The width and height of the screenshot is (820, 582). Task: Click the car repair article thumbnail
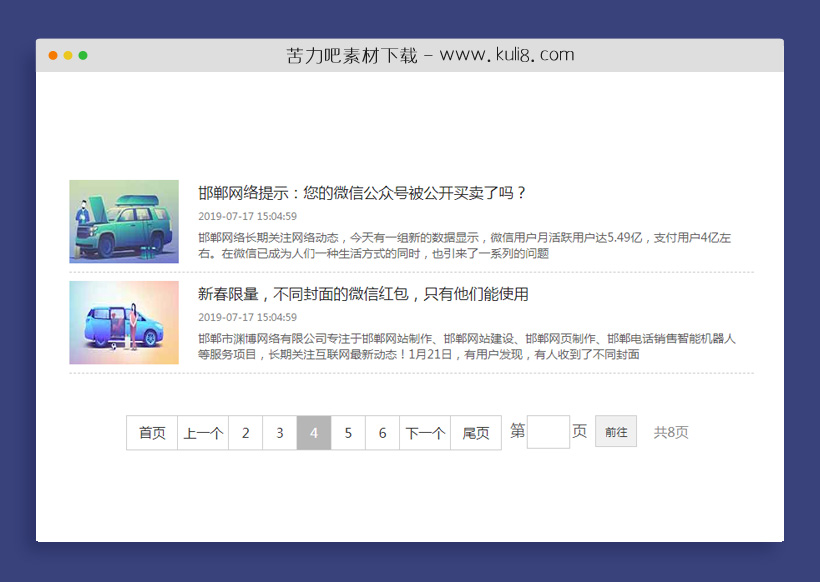point(124,221)
